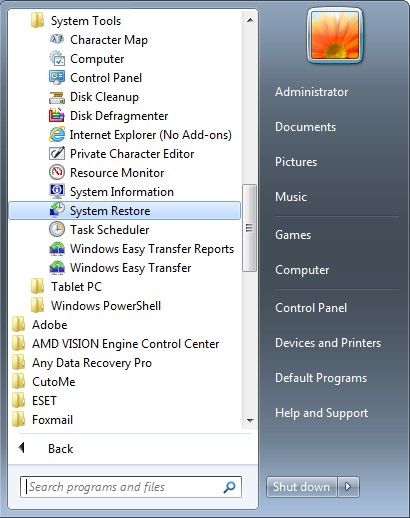This screenshot has height=518, width=410.
Task: Open the Shut down options arrow
Action: [348, 487]
